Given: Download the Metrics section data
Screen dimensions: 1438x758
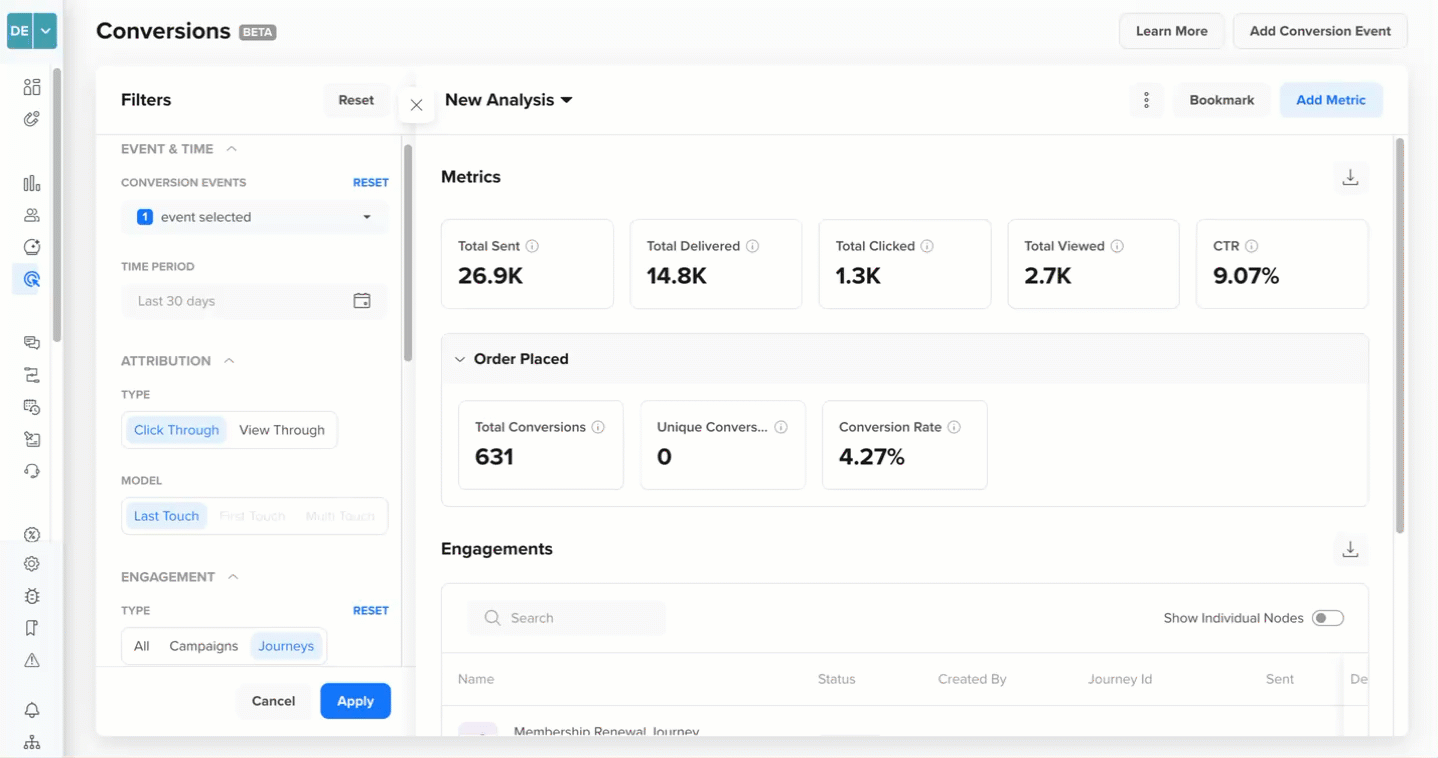Looking at the screenshot, I should point(1350,177).
